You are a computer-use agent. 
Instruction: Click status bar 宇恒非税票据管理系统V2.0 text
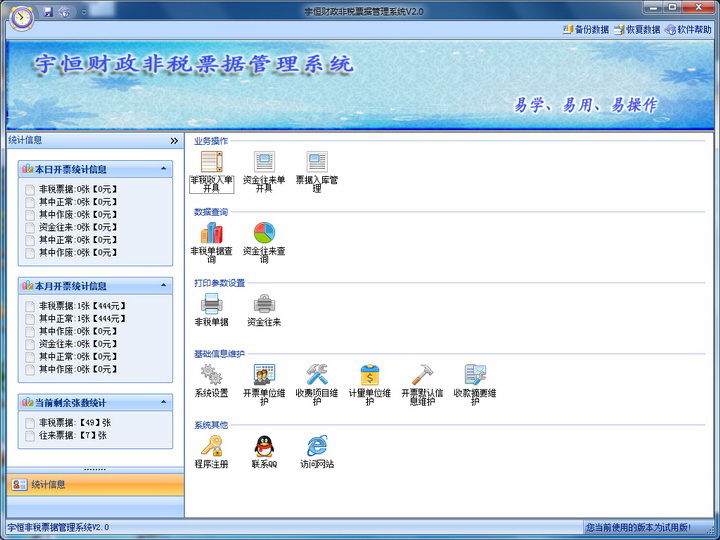pyautogui.click(x=58, y=527)
